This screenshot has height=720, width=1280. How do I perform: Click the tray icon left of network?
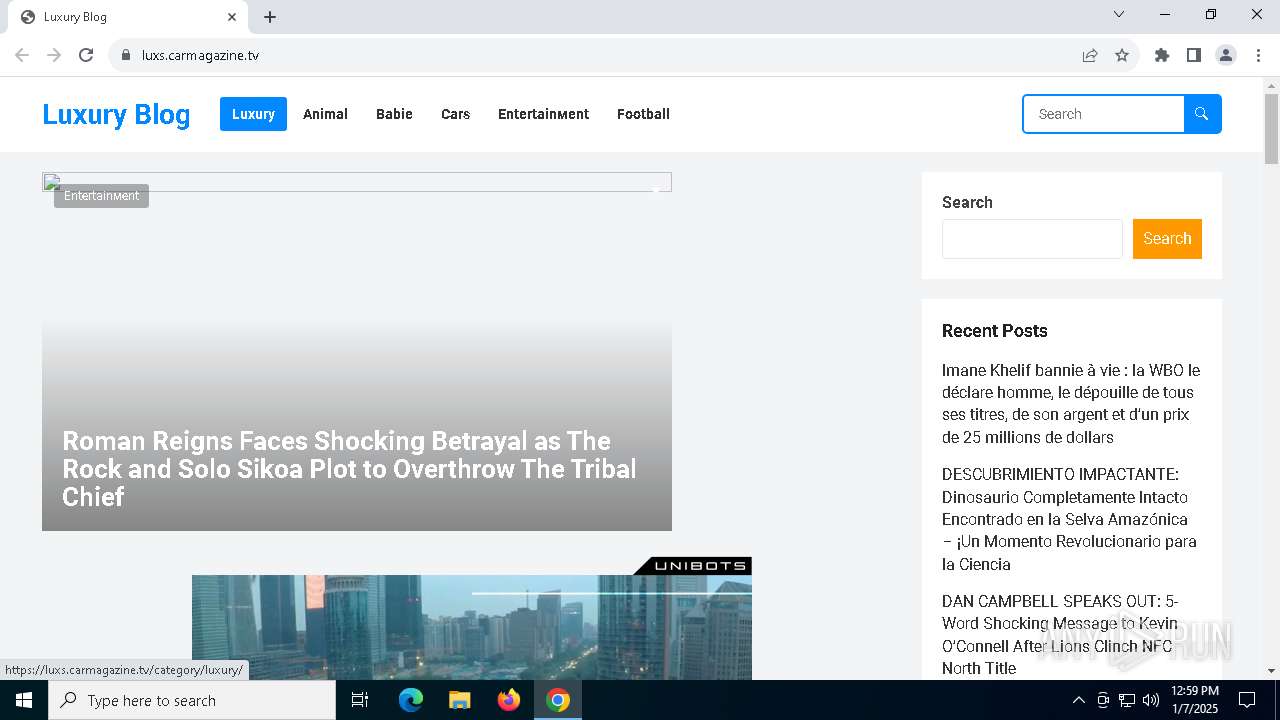click(1103, 700)
